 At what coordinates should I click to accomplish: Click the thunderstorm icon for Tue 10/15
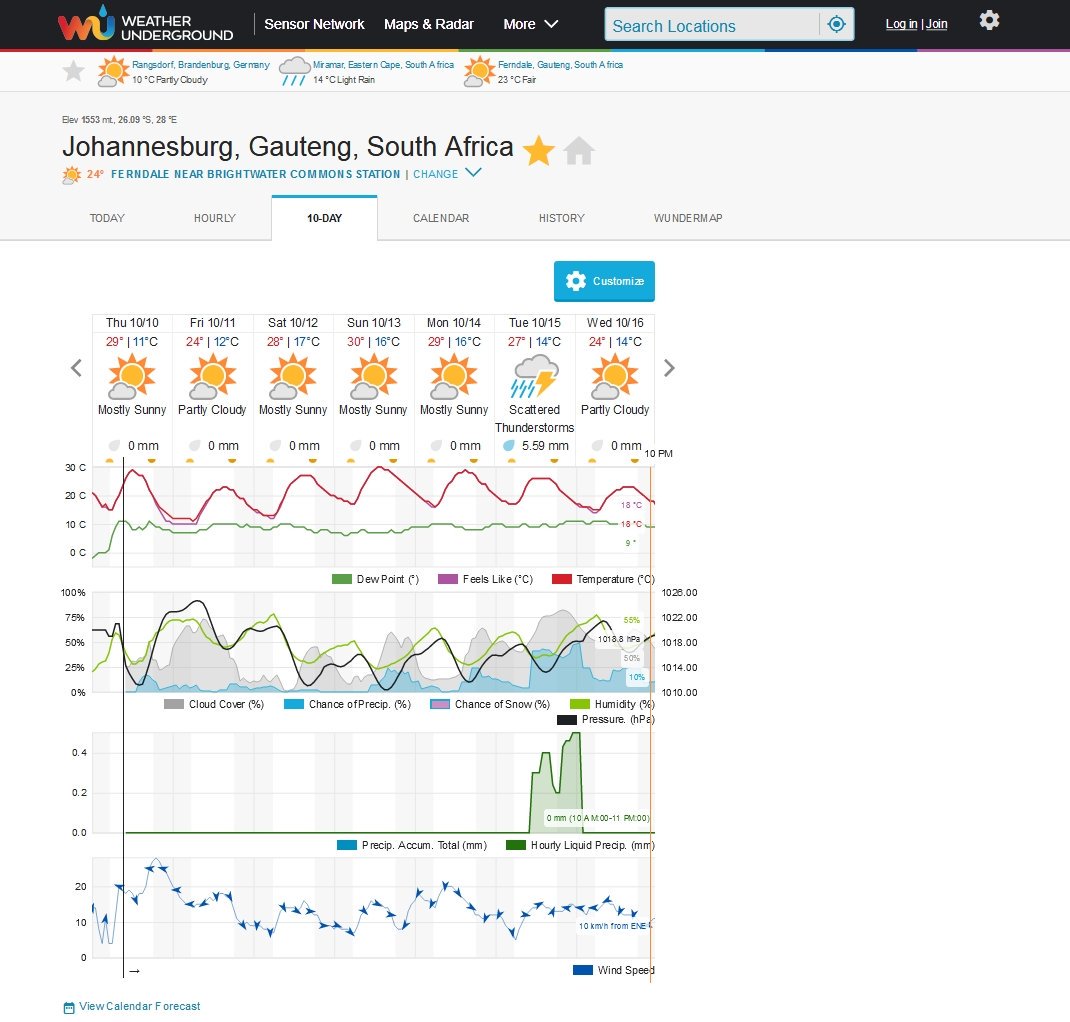[534, 378]
